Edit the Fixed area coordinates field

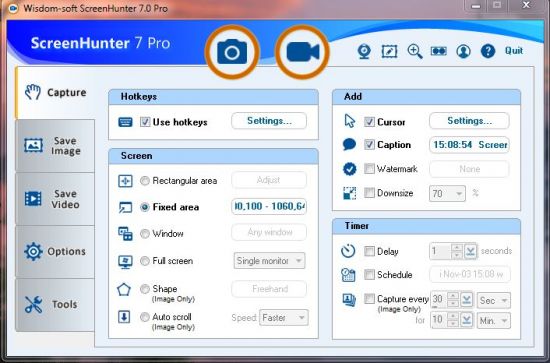(x=269, y=207)
